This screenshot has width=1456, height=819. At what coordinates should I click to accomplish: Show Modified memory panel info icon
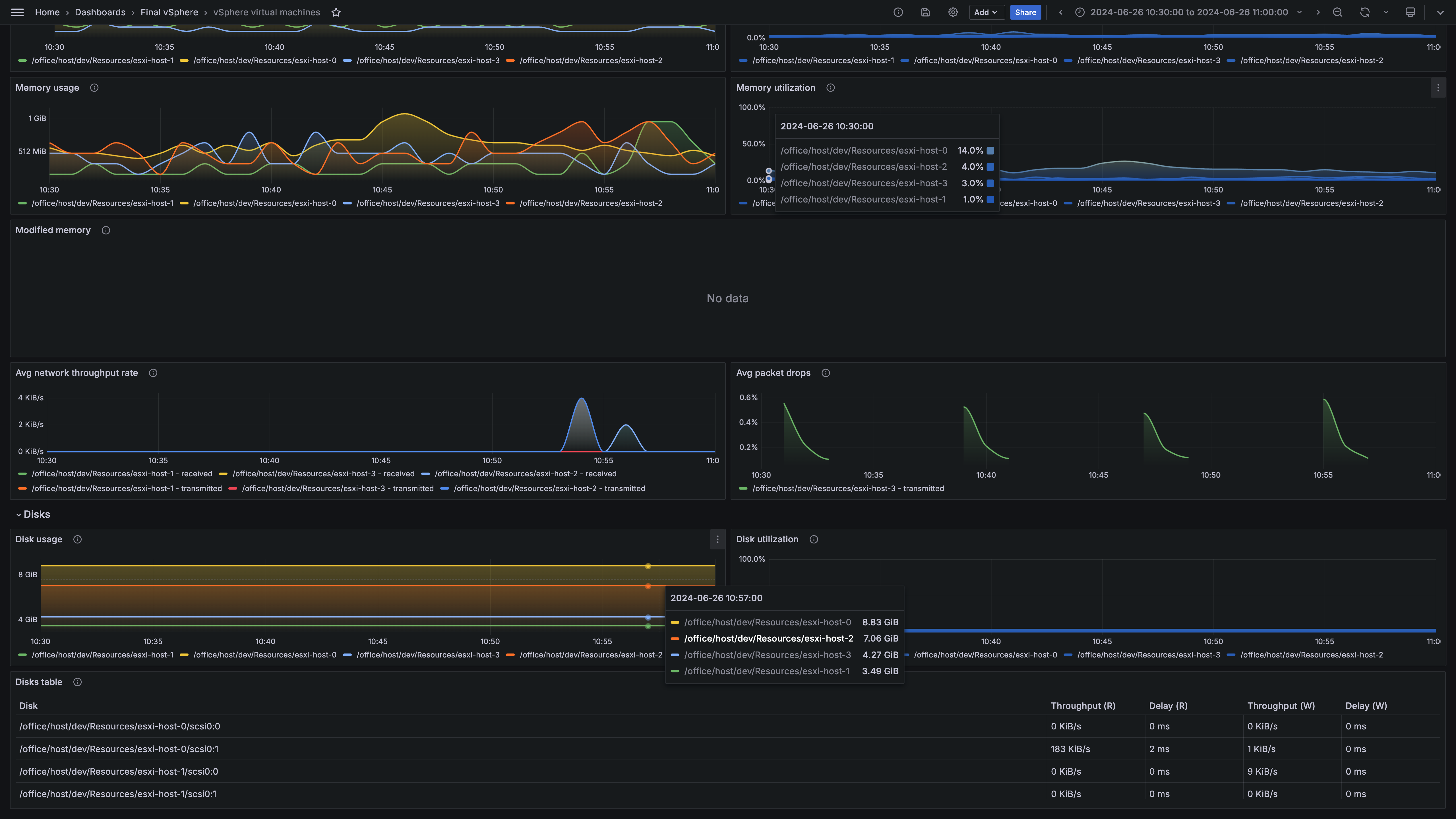tap(106, 230)
